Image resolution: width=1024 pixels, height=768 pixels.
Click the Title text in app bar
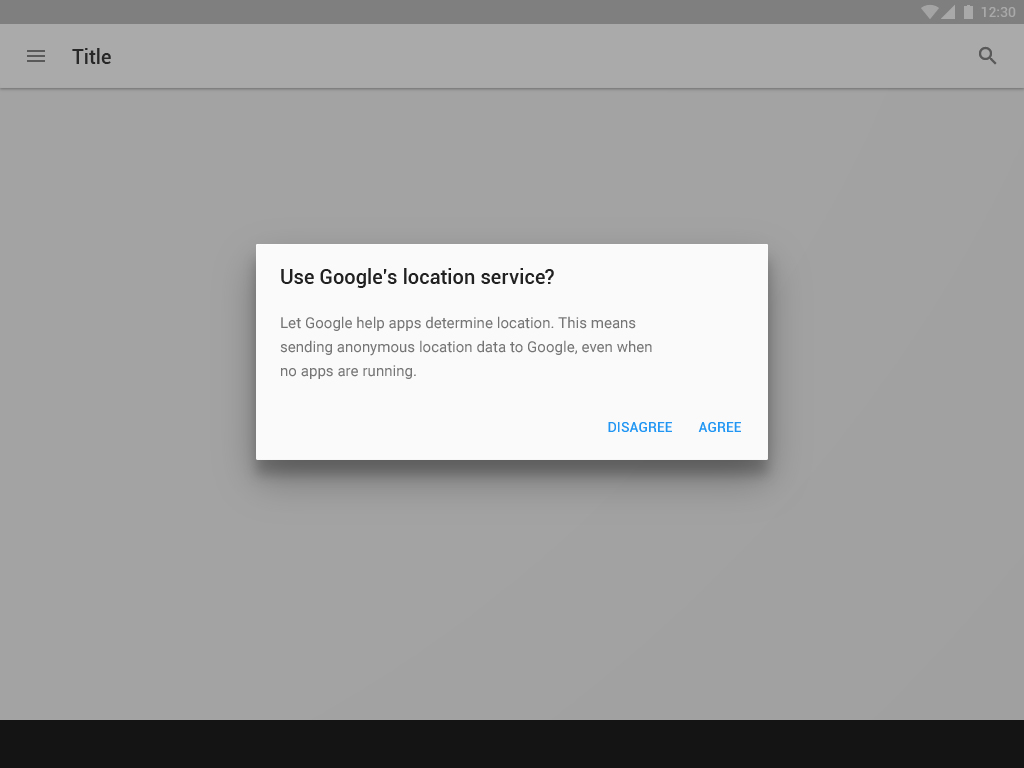point(91,57)
